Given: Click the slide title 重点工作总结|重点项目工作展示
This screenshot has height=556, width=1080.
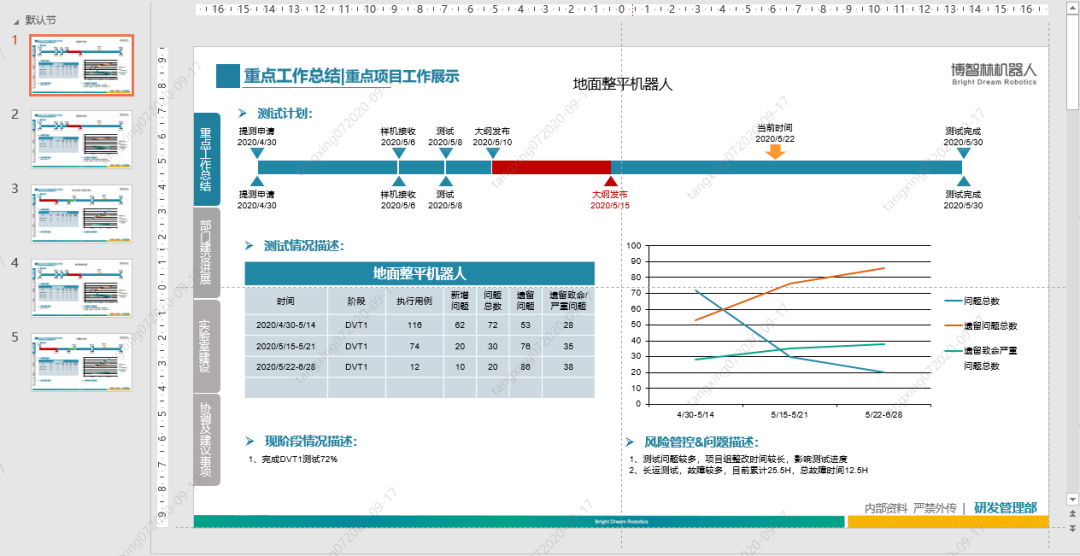Looking at the screenshot, I should click(x=351, y=76).
